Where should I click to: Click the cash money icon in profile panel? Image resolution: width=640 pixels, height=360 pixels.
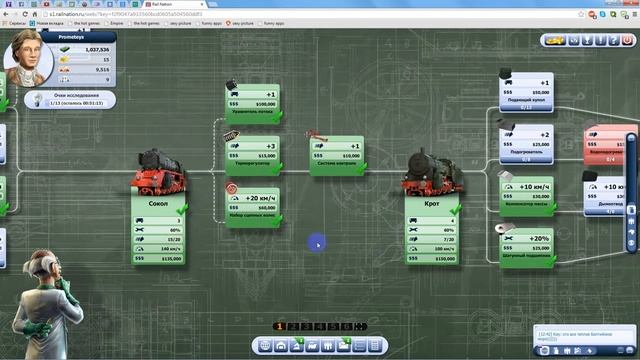[64, 49]
